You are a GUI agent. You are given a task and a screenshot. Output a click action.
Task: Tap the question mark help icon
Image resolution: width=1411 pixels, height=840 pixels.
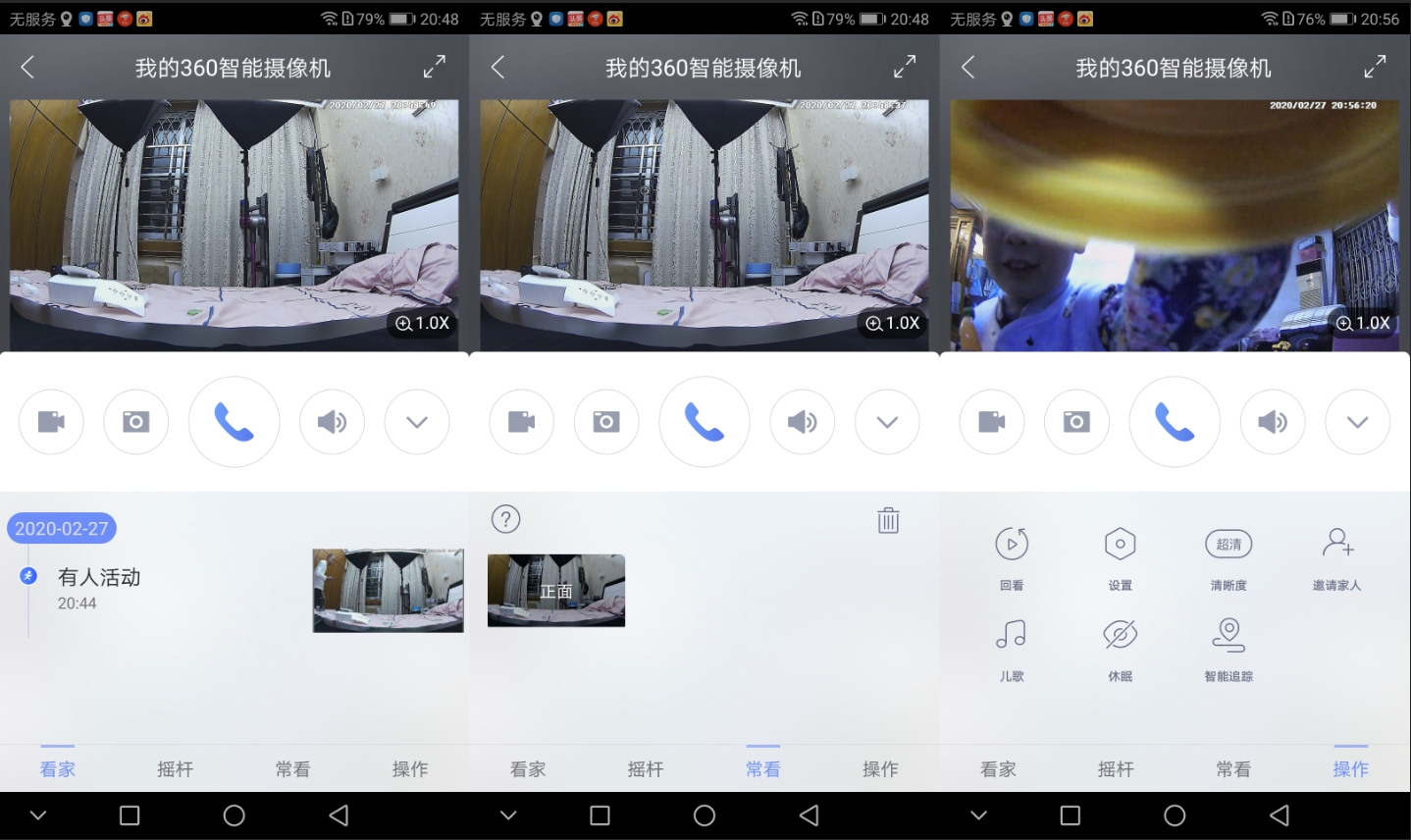[505, 519]
